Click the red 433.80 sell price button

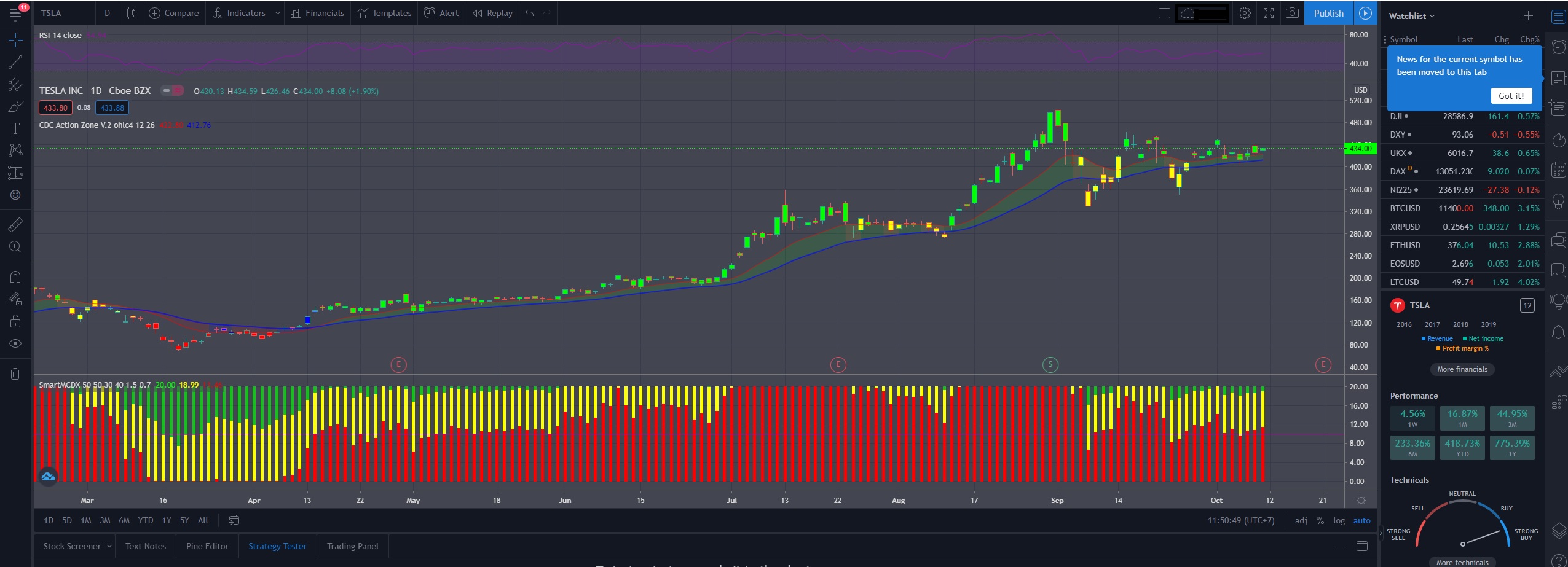[x=55, y=108]
